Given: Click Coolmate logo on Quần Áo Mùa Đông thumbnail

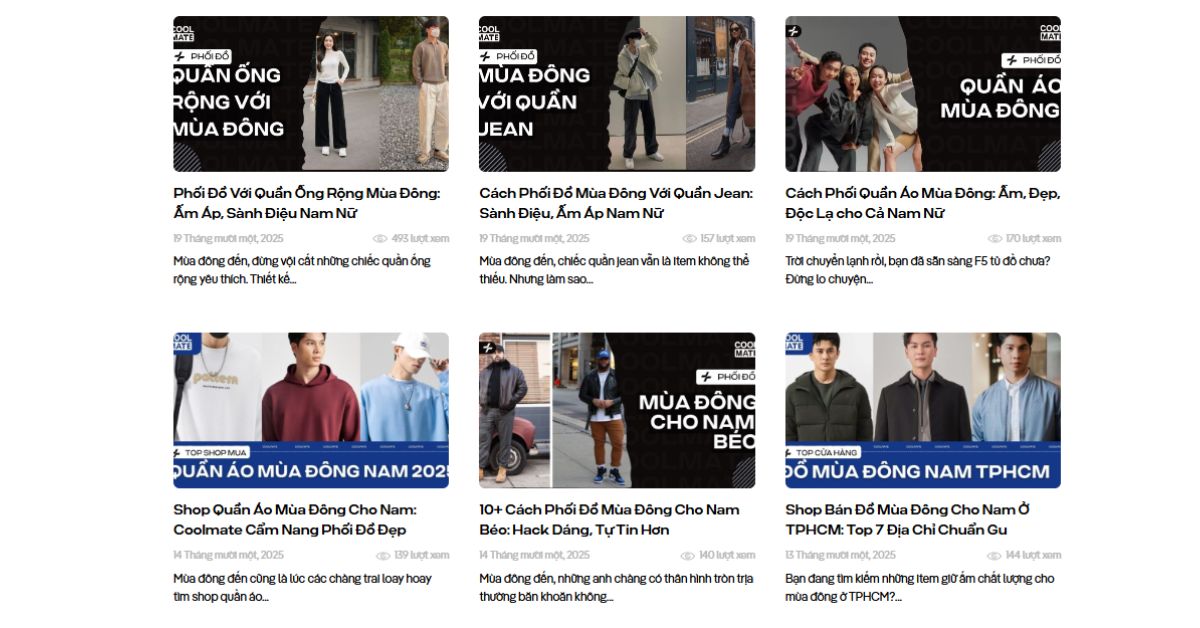Looking at the screenshot, I should click(x=1050, y=33).
